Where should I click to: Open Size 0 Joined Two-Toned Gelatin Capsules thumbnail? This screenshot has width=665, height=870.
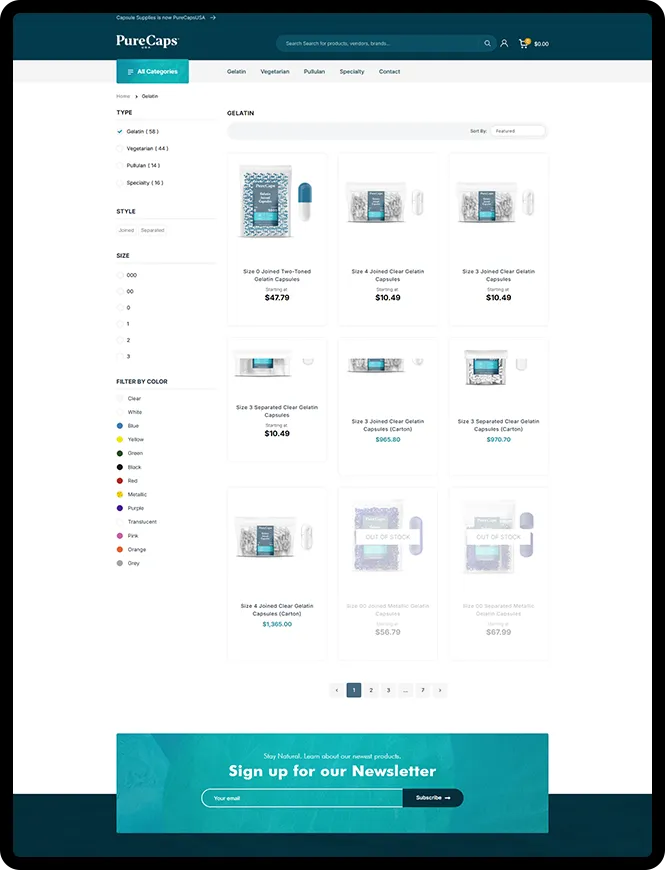(277, 203)
